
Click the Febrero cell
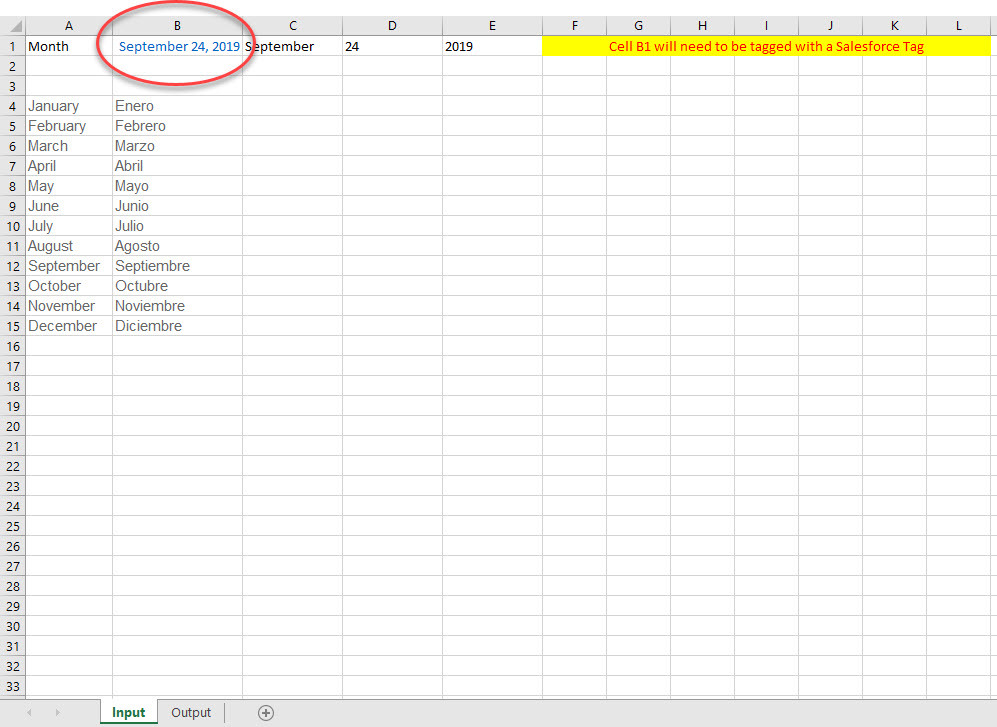[177, 126]
